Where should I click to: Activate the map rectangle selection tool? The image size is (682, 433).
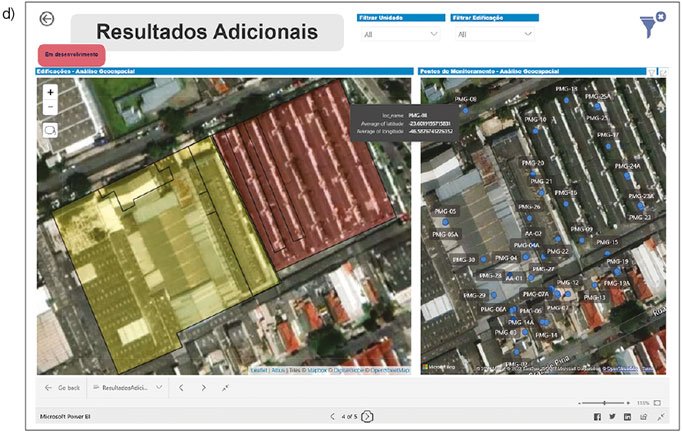(x=50, y=130)
